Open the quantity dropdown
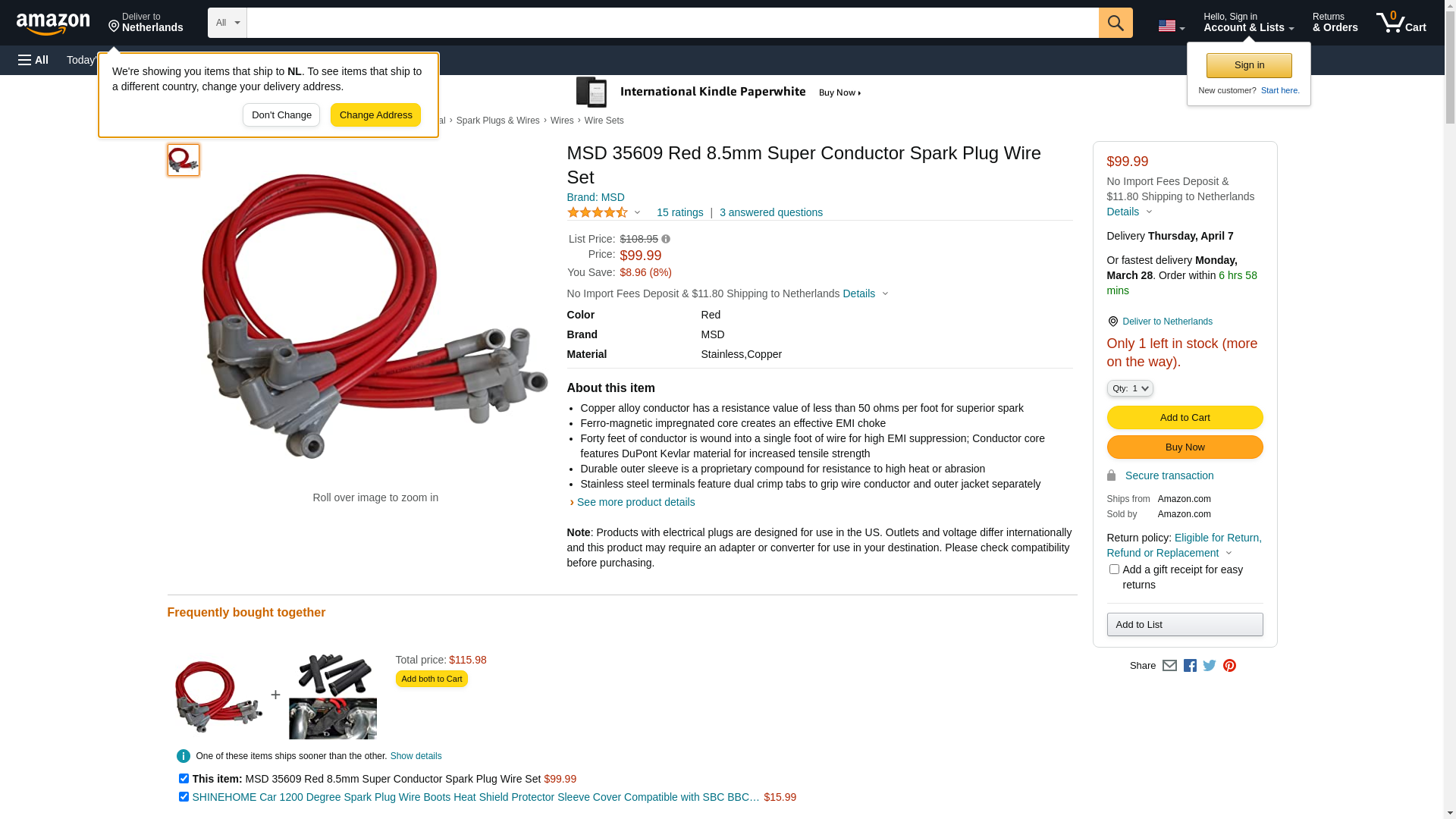This screenshot has height=819, width=1456. pos(1130,388)
